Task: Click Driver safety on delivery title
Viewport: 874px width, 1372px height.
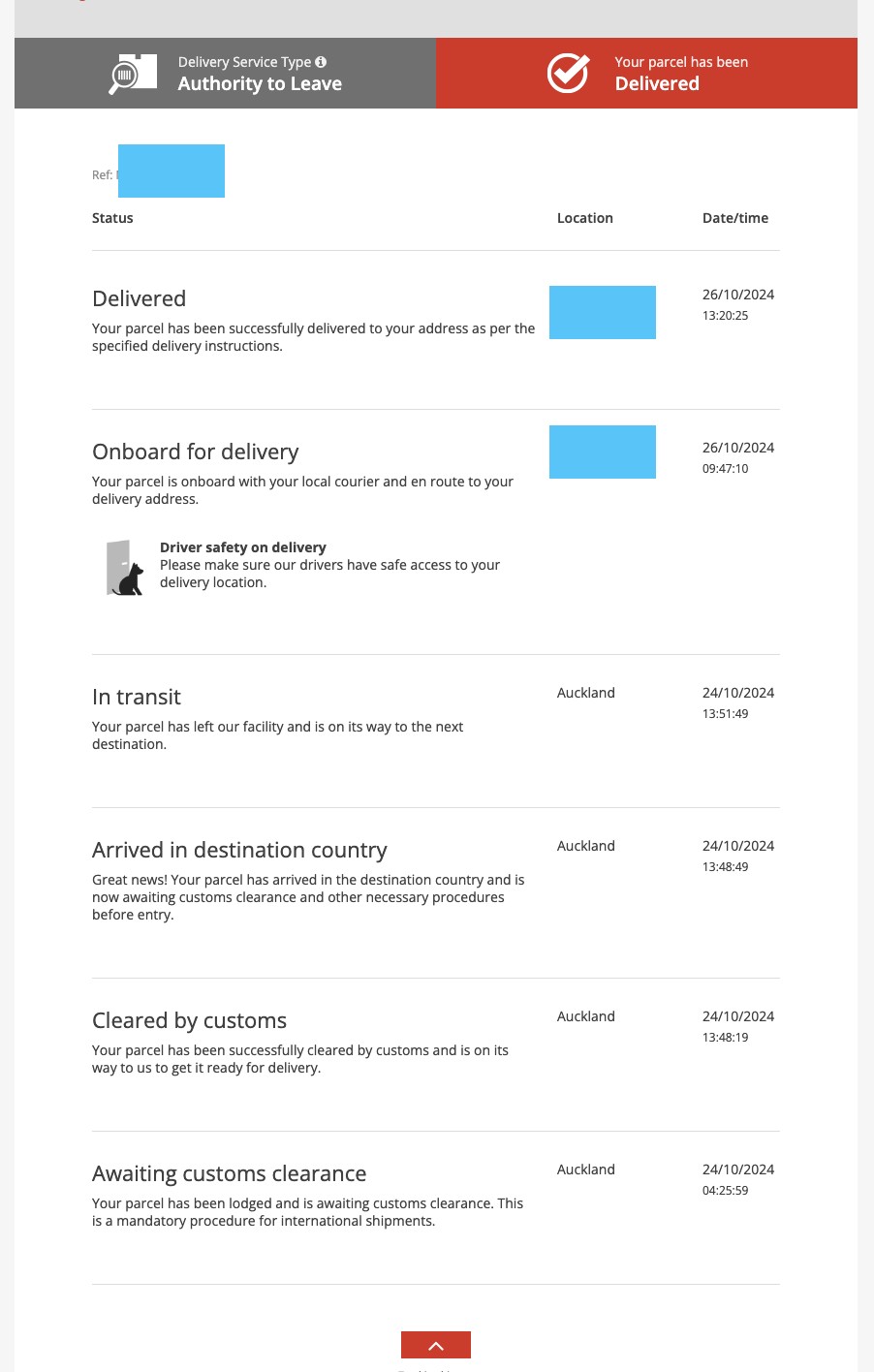Action: 243,547
